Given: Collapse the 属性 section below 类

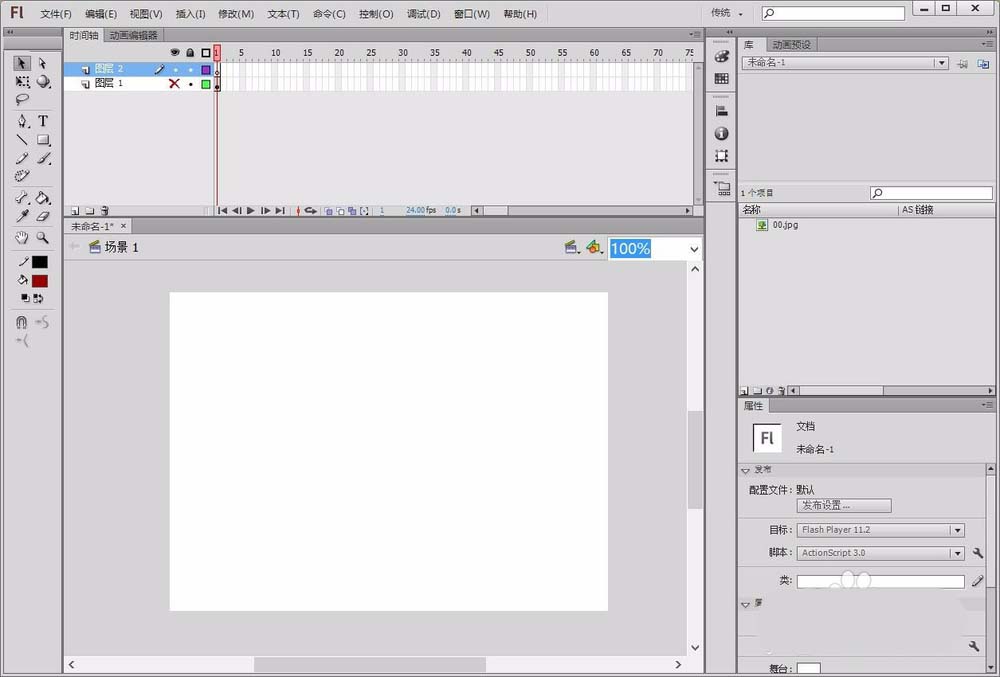Looking at the screenshot, I should pyautogui.click(x=745, y=604).
